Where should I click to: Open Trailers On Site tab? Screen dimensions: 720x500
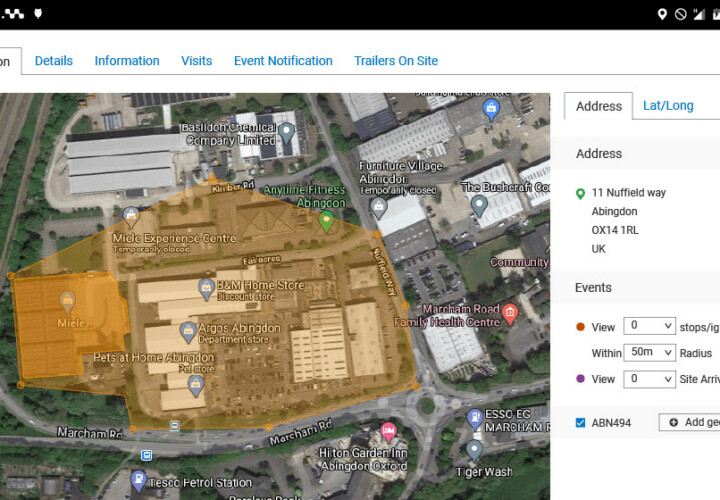pos(396,61)
